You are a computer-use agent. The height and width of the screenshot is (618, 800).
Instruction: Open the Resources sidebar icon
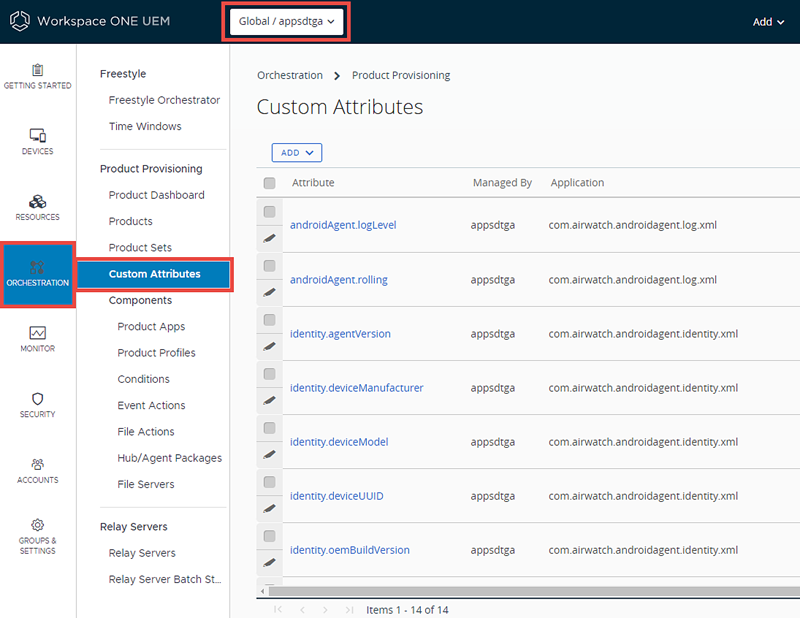[x=38, y=202]
